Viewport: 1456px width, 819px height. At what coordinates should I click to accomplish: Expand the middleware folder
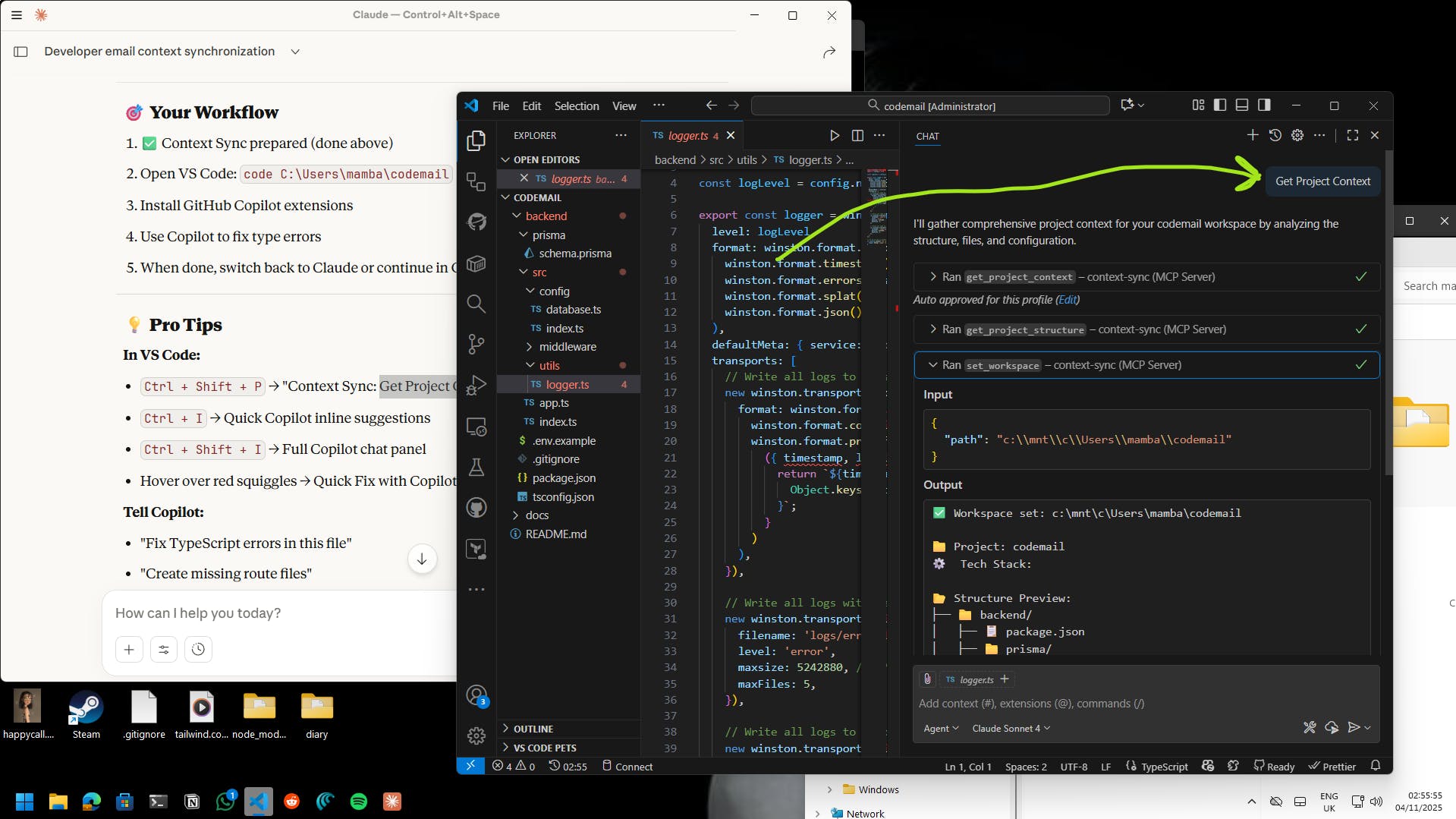tap(569, 347)
